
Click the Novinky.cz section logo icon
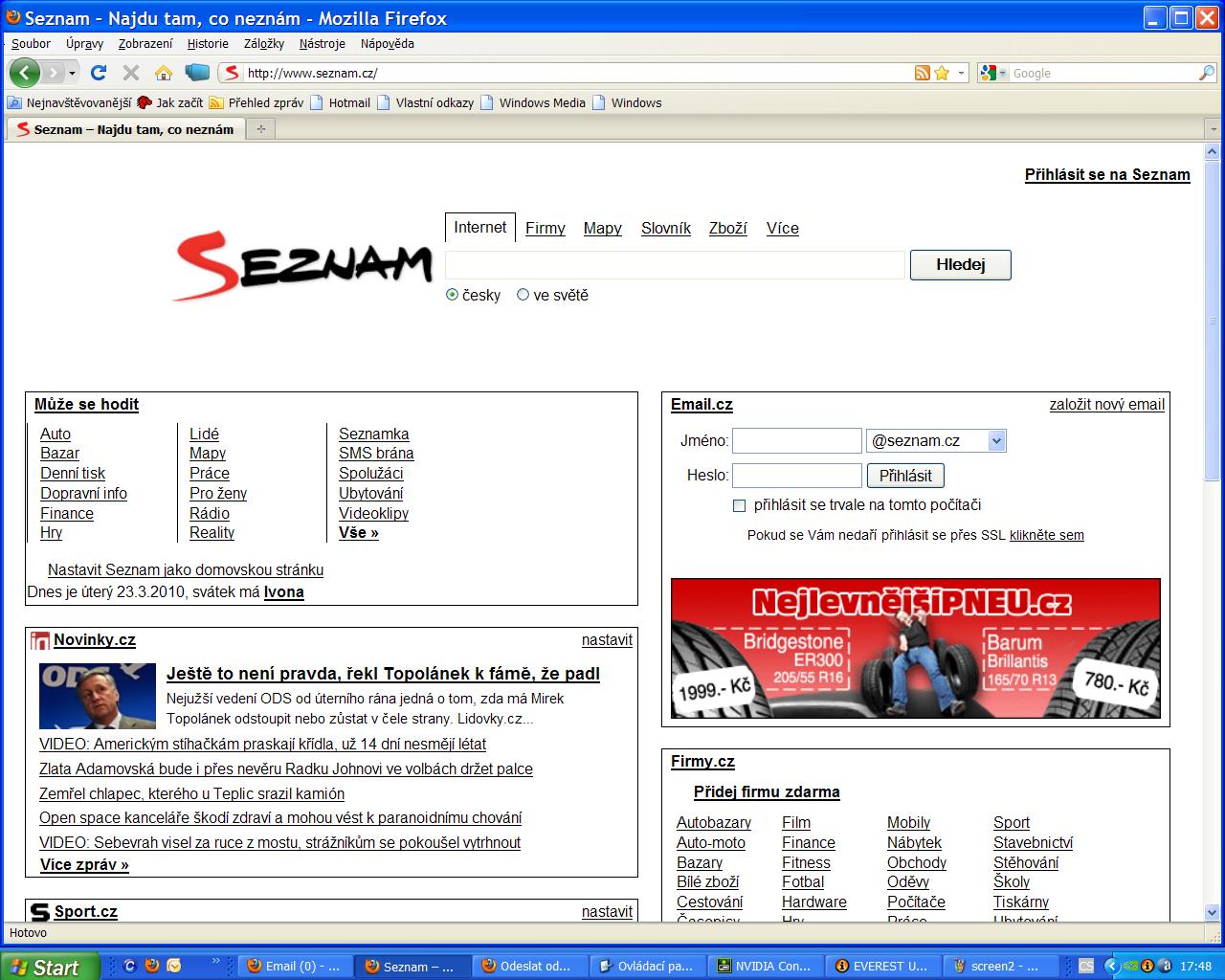click(40, 640)
